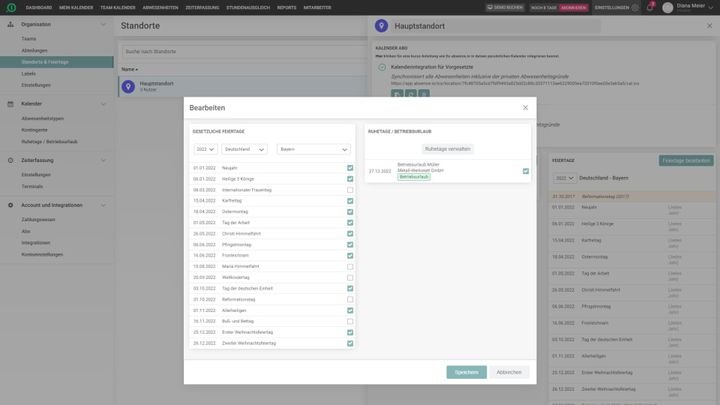Go to Abwesenheiten in top navigation
Viewport: 720px width, 405px height.
tap(160, 7)
